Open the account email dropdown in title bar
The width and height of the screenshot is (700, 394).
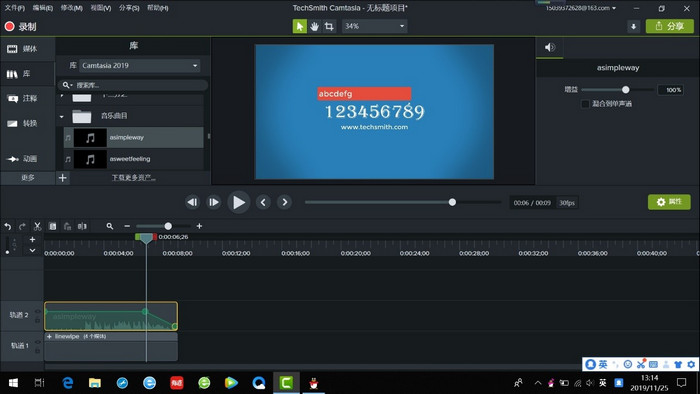click(580, 8)
